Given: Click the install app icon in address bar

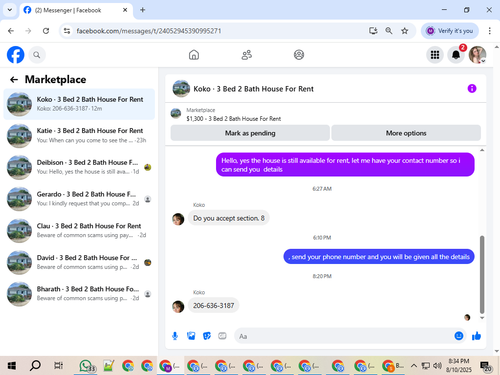Looking at the screenshot, I should click(x=373, y=31).
